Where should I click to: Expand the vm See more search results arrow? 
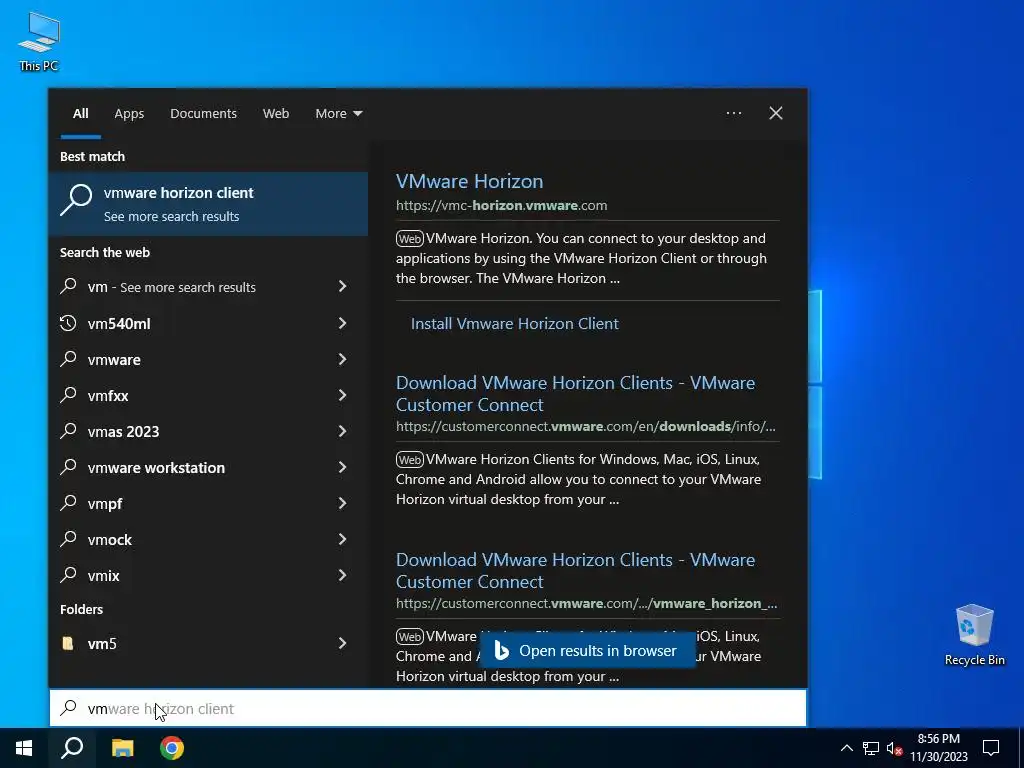pos(342,287)
